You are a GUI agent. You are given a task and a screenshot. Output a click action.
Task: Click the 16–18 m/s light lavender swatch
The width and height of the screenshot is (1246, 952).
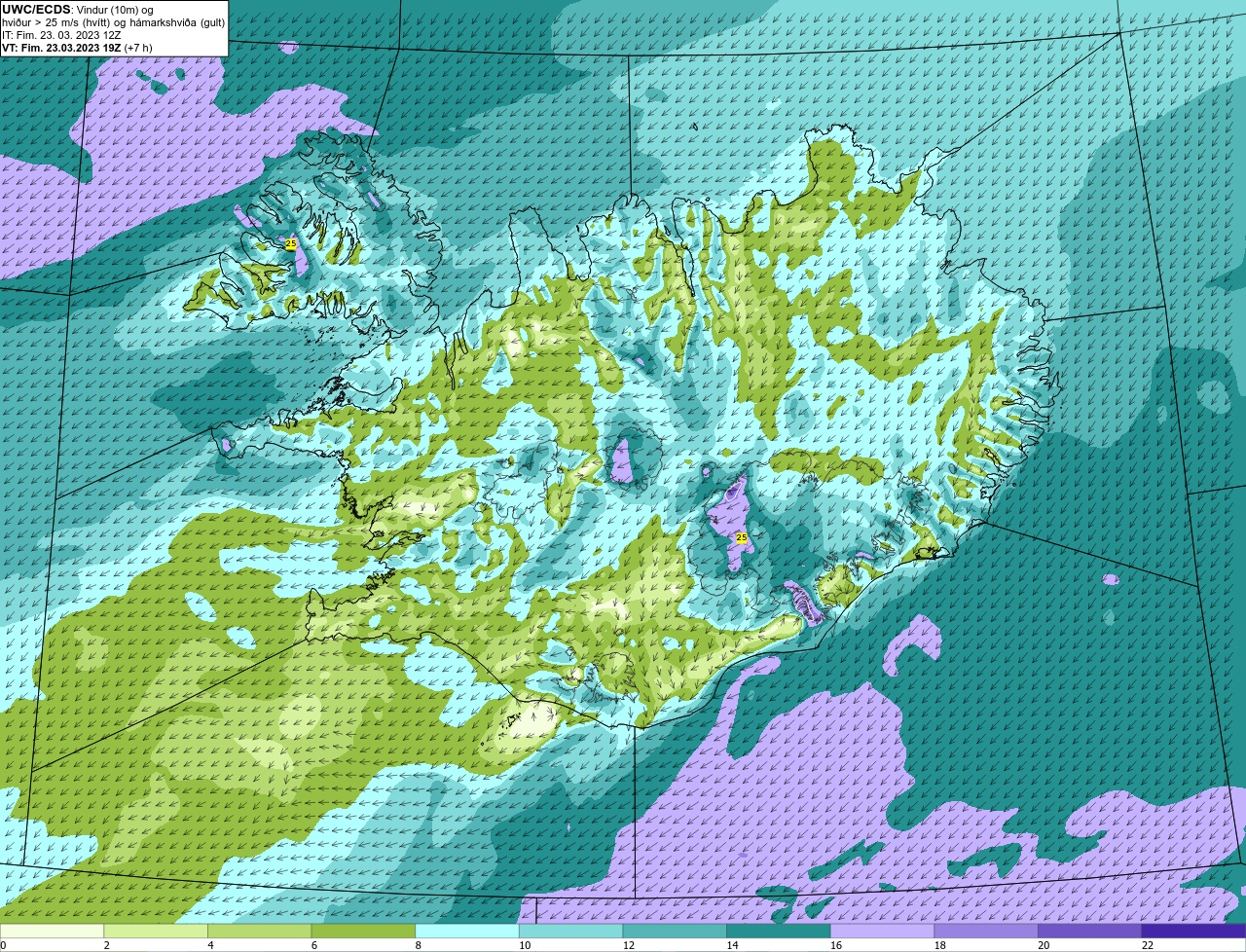pos(882,932)
